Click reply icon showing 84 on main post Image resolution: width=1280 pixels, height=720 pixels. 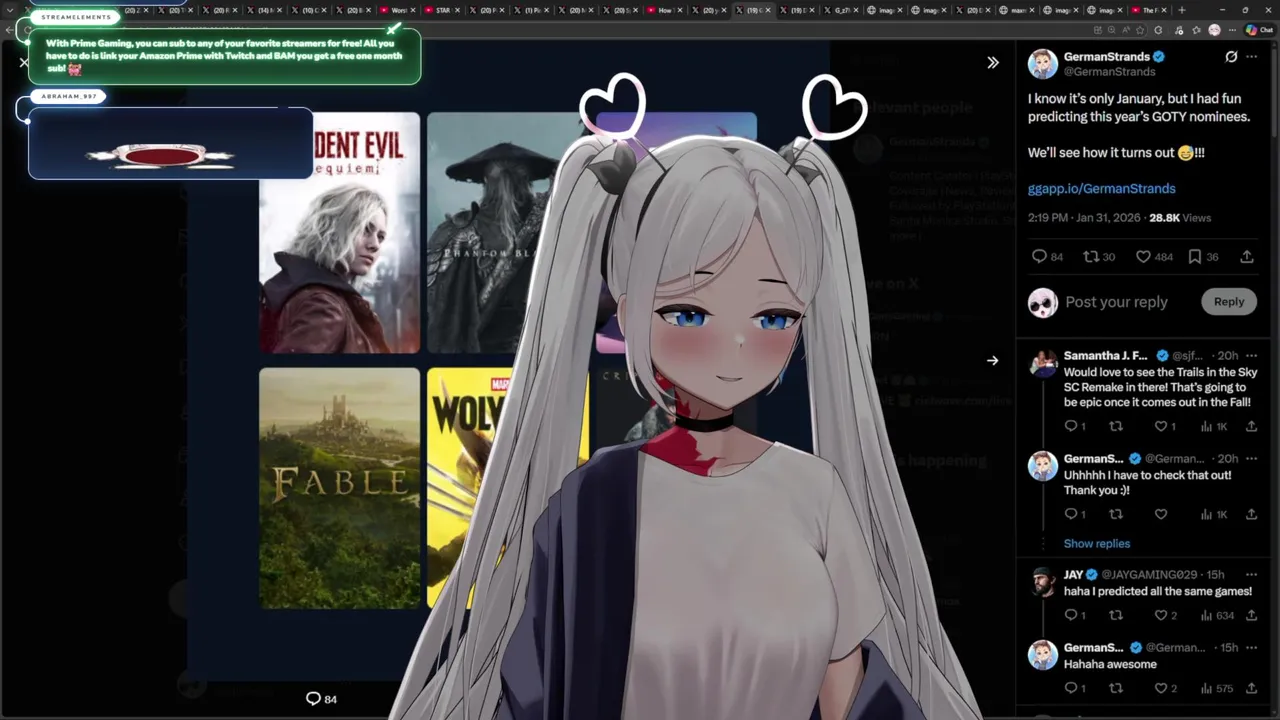[x=1047, y=257]
